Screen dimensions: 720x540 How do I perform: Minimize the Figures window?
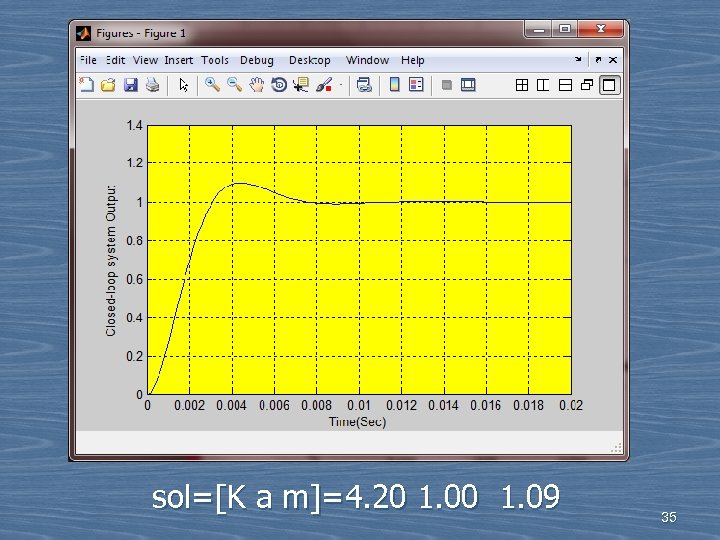(540, 29)
